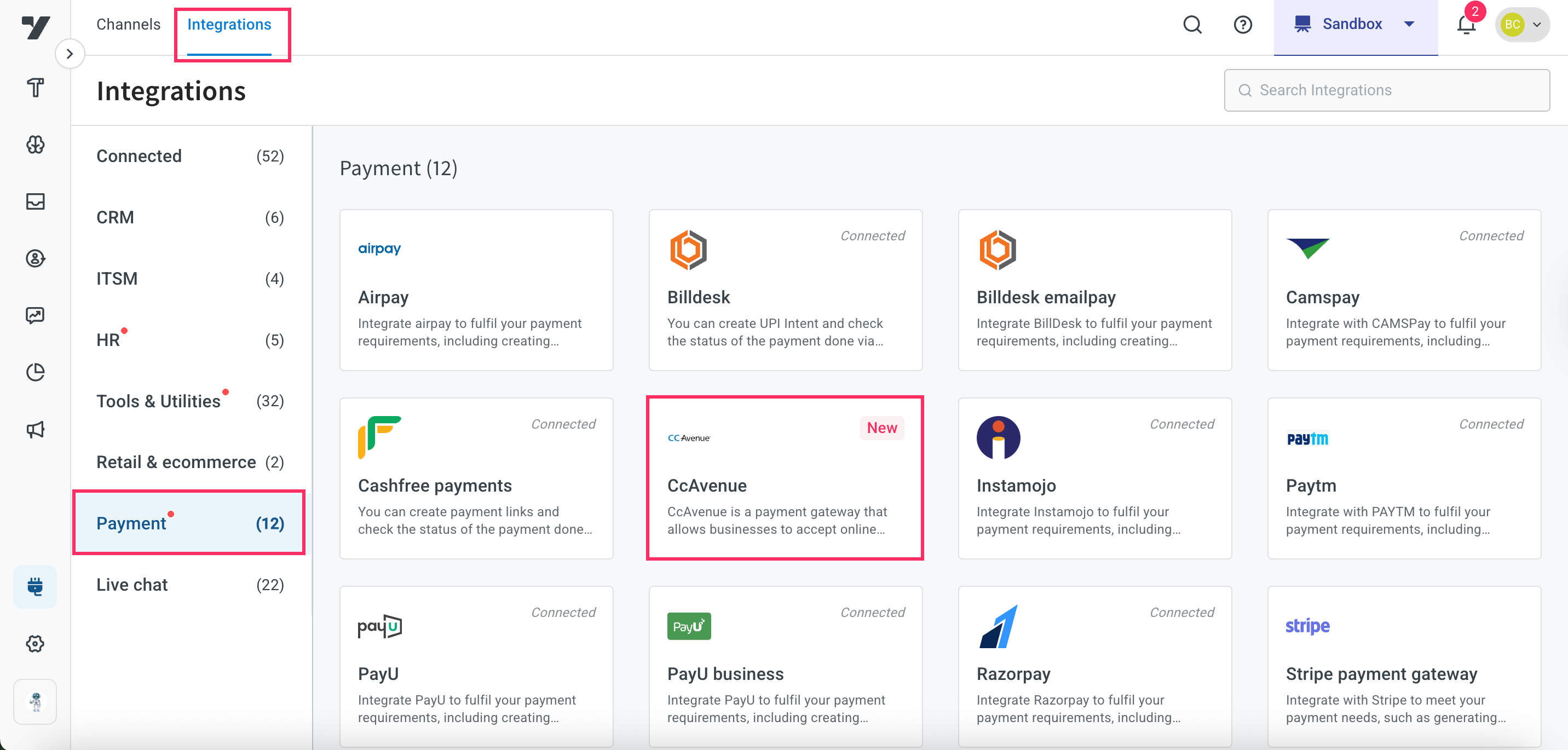Open the Stripe payment gateway card title
This screenshot has width=1568, height=750.
1381,674
